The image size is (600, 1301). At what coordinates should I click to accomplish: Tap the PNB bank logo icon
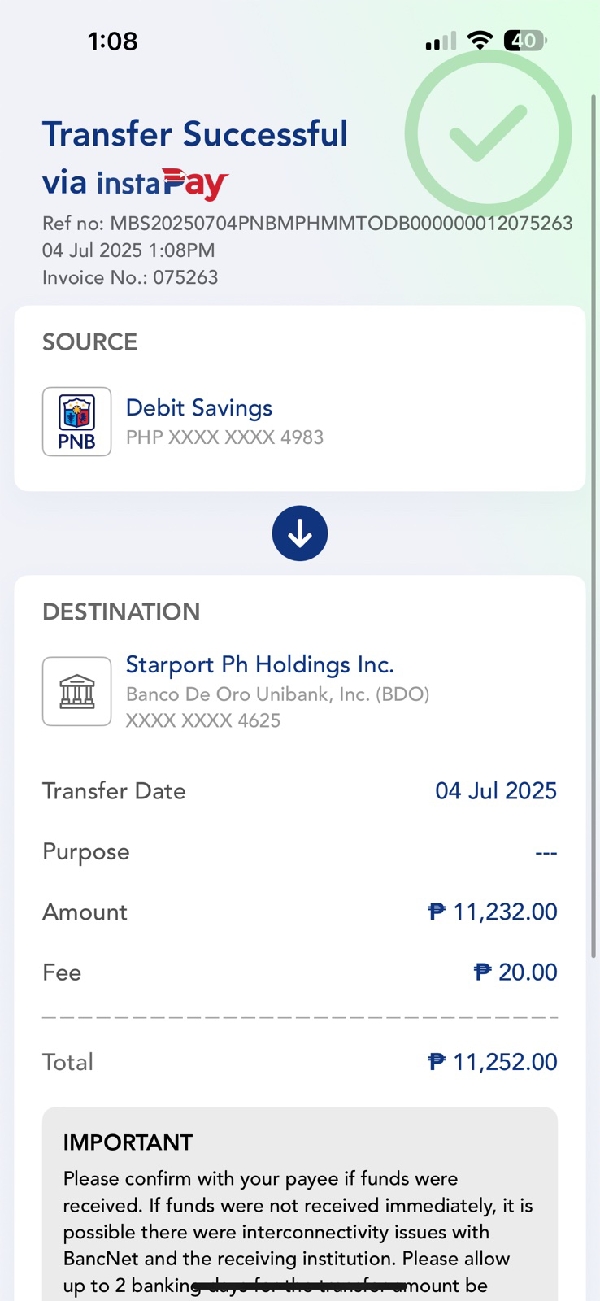76,422
